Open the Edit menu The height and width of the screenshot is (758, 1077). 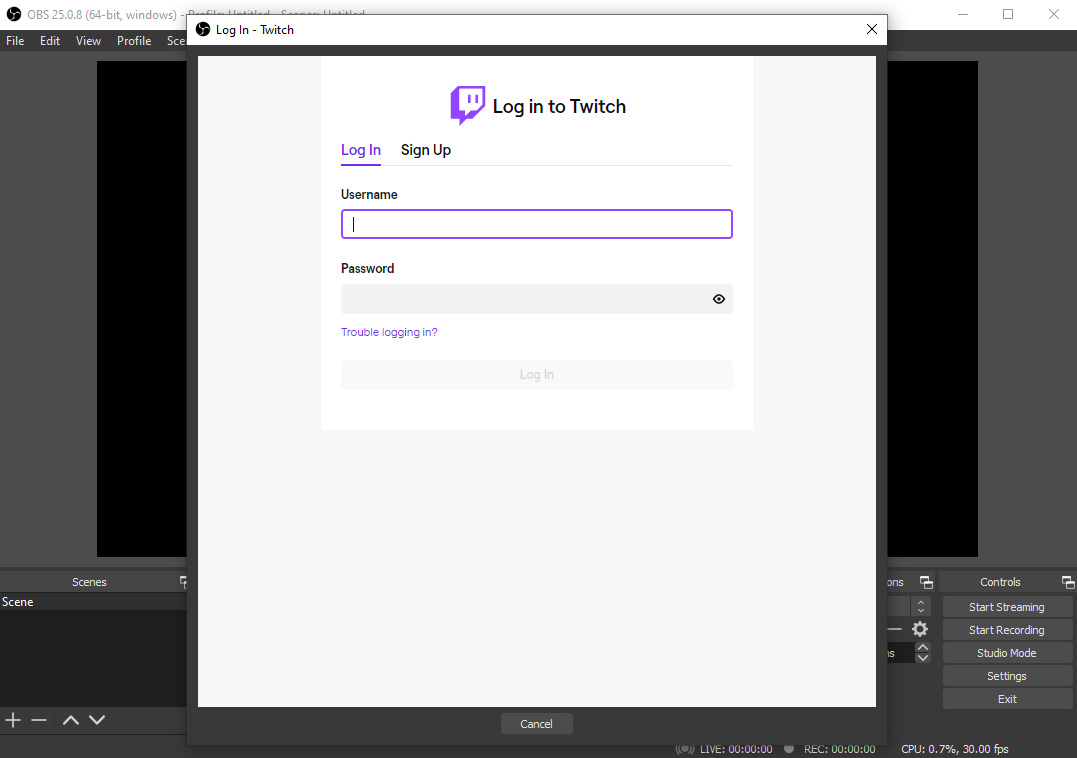coord(50,41)
